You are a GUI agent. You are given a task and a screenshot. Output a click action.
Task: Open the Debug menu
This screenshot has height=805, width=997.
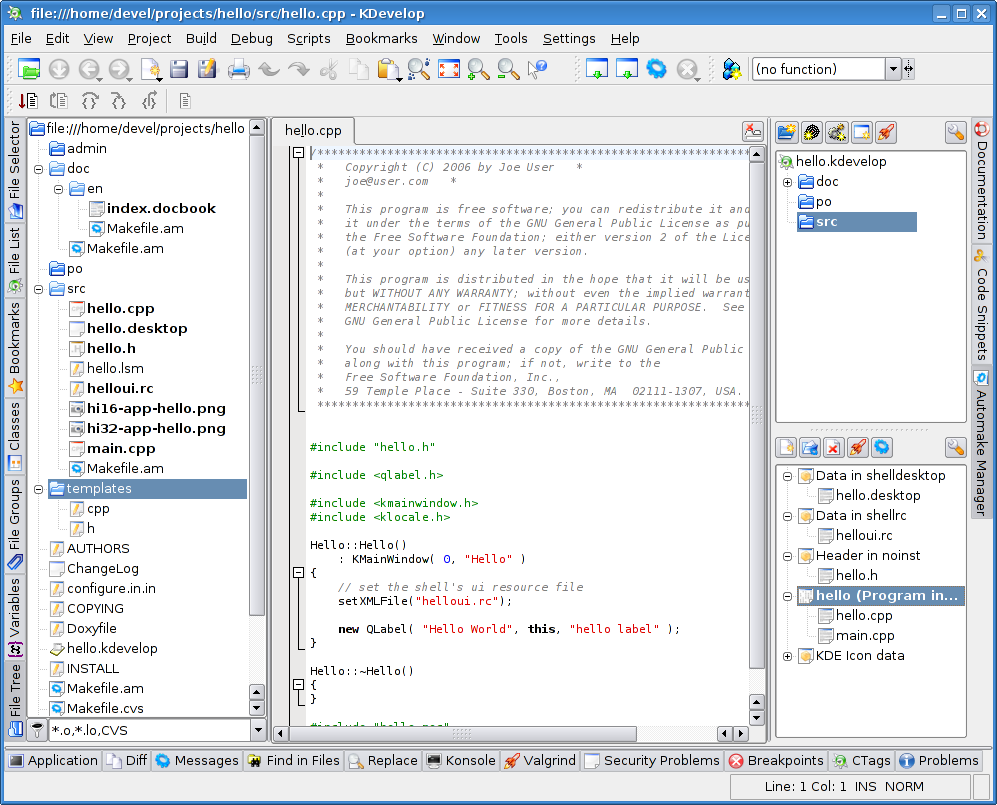(251, 38)
